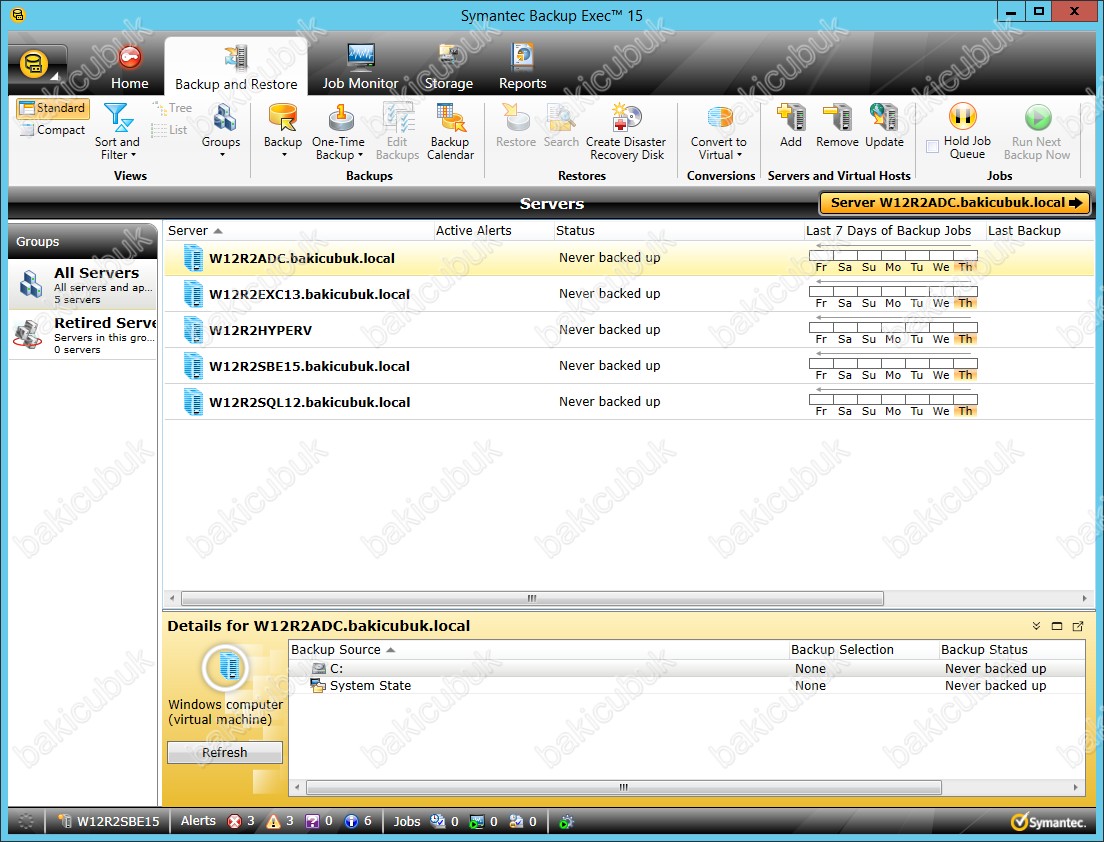Sort by Last Backup column header
This screenshot has height=842, width=1104.
[x=1040, y=230]
